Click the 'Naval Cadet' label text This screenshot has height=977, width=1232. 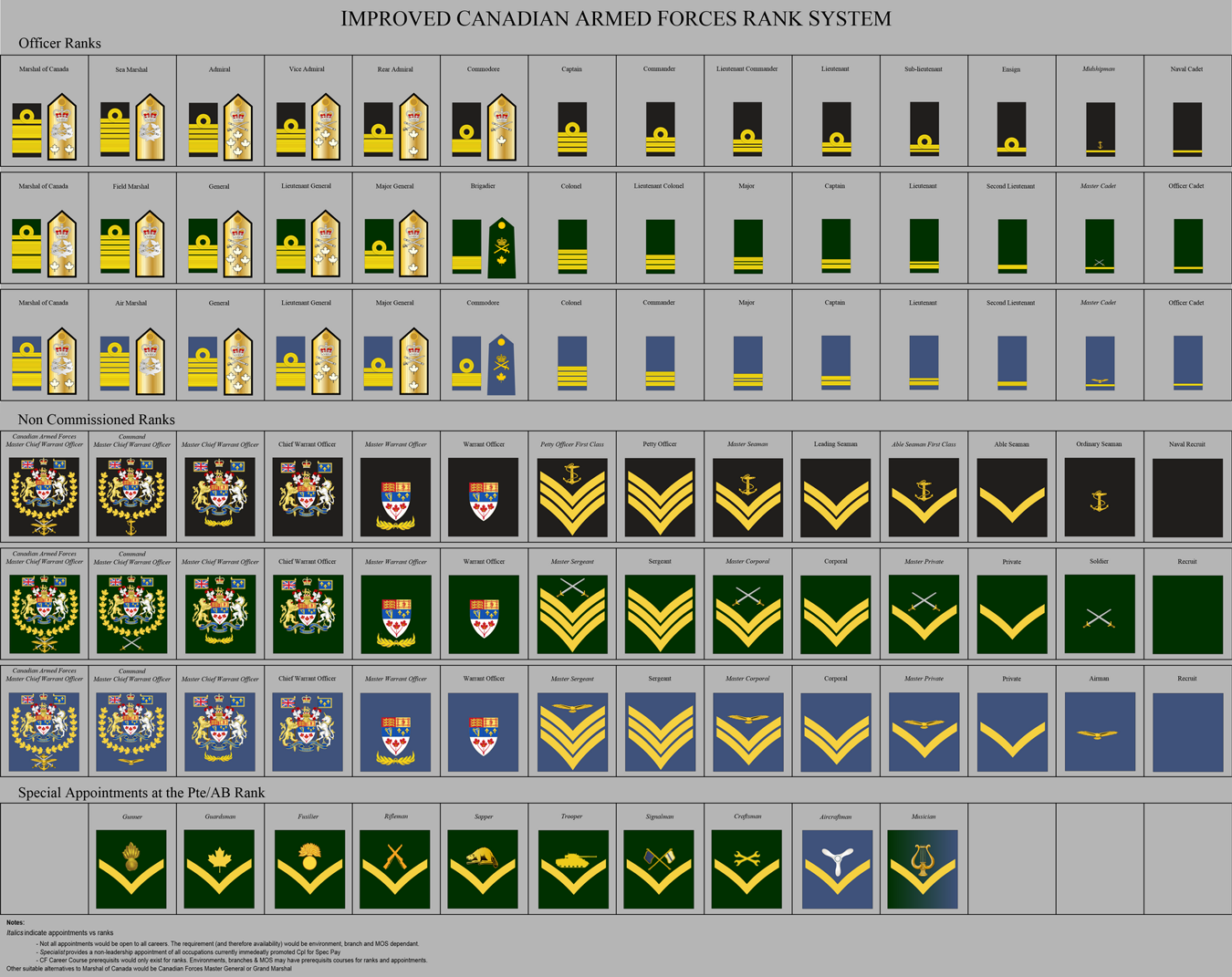click(x=1186, y=69)
